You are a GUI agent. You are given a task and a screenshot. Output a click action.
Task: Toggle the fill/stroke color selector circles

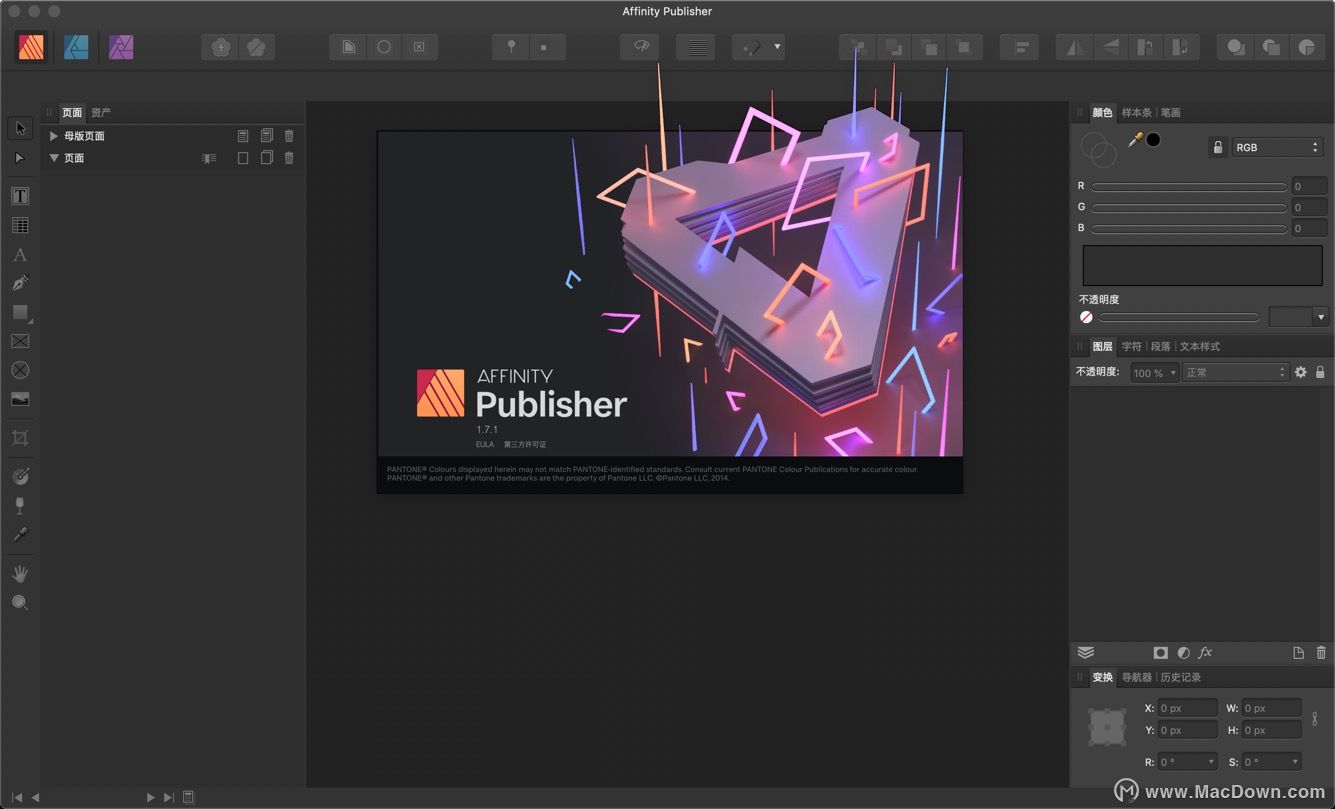pyautogui.click(x=1098, y=150)
